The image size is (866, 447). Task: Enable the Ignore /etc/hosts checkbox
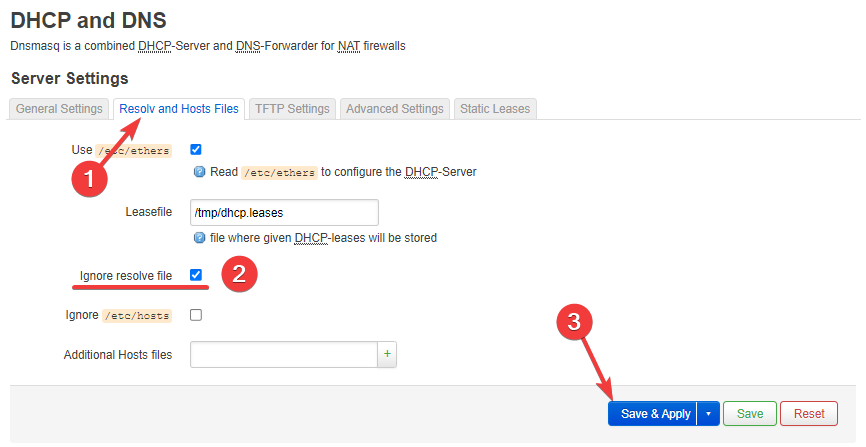pos(196,315)
